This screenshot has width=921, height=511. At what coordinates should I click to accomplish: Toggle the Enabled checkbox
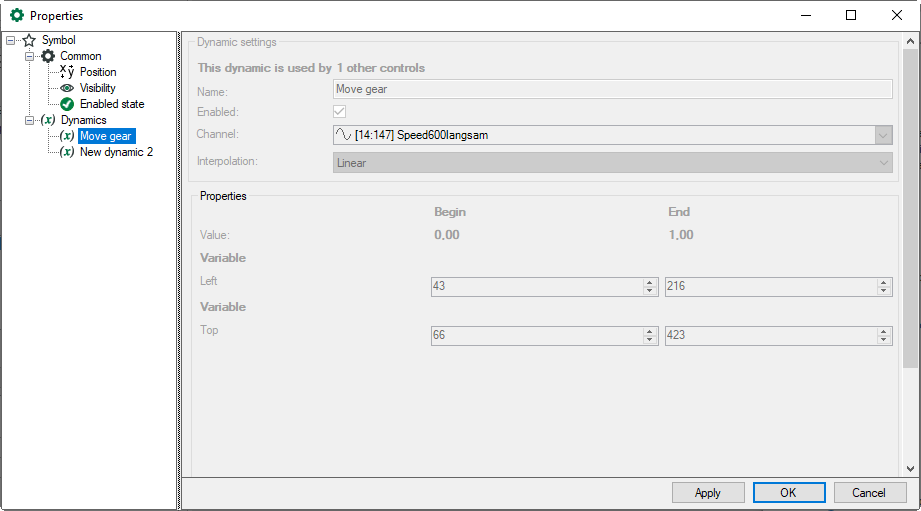[x=340, y=111]
